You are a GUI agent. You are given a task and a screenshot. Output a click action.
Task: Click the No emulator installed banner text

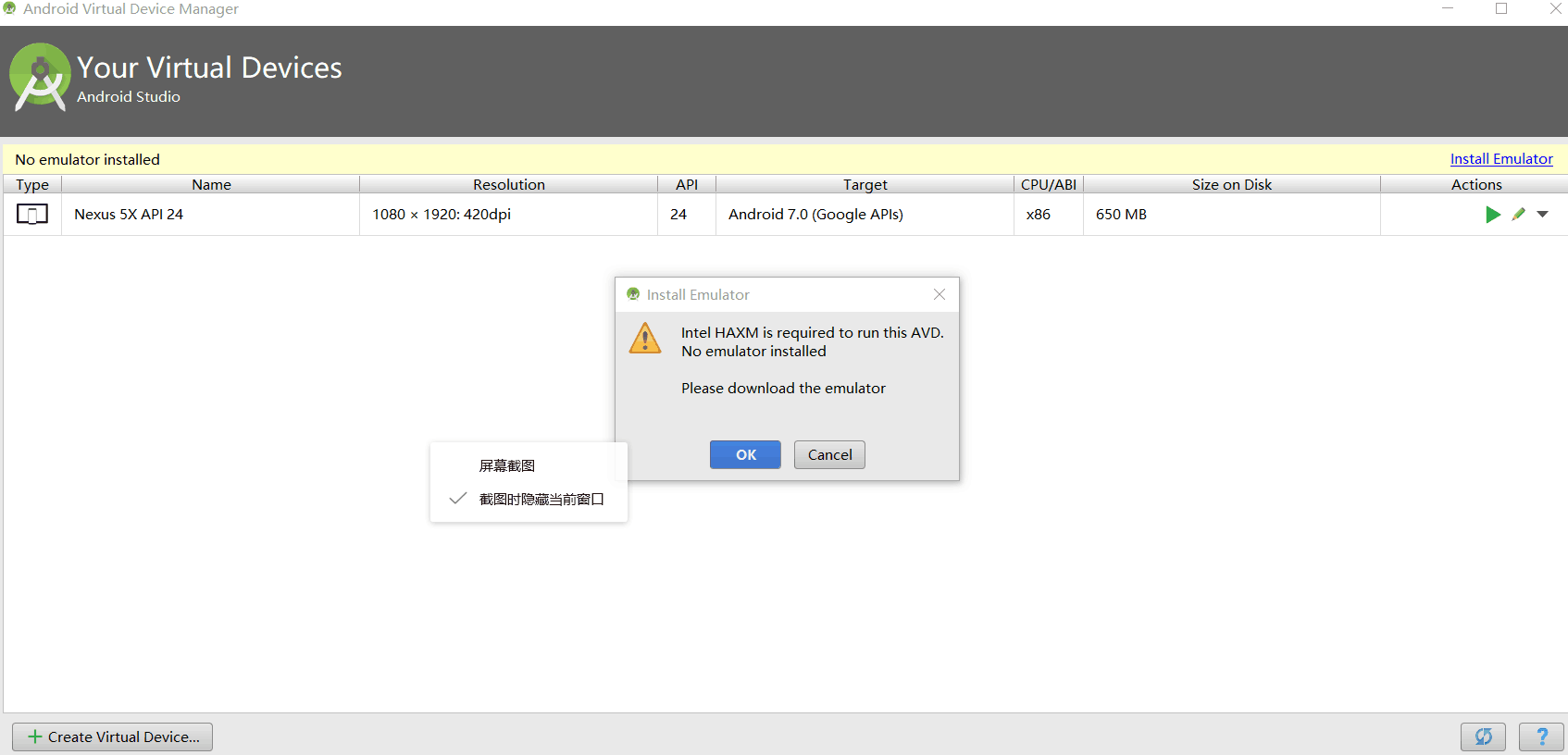(88, 159)
